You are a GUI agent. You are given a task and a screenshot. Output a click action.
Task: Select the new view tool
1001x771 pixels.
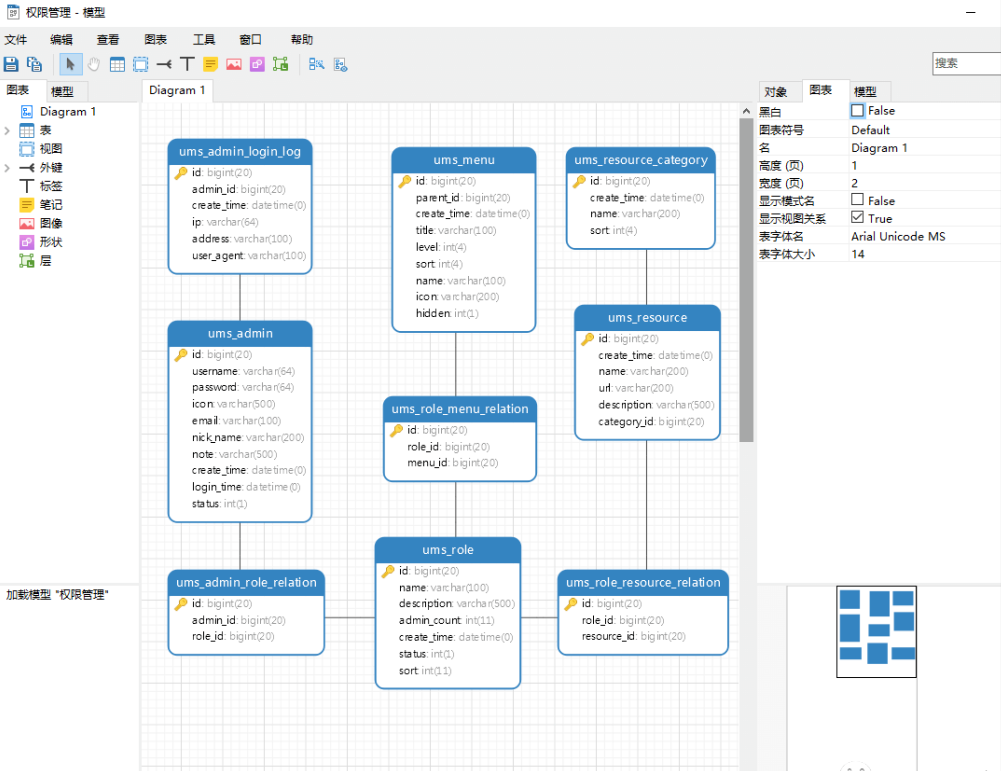coord(140,64)
